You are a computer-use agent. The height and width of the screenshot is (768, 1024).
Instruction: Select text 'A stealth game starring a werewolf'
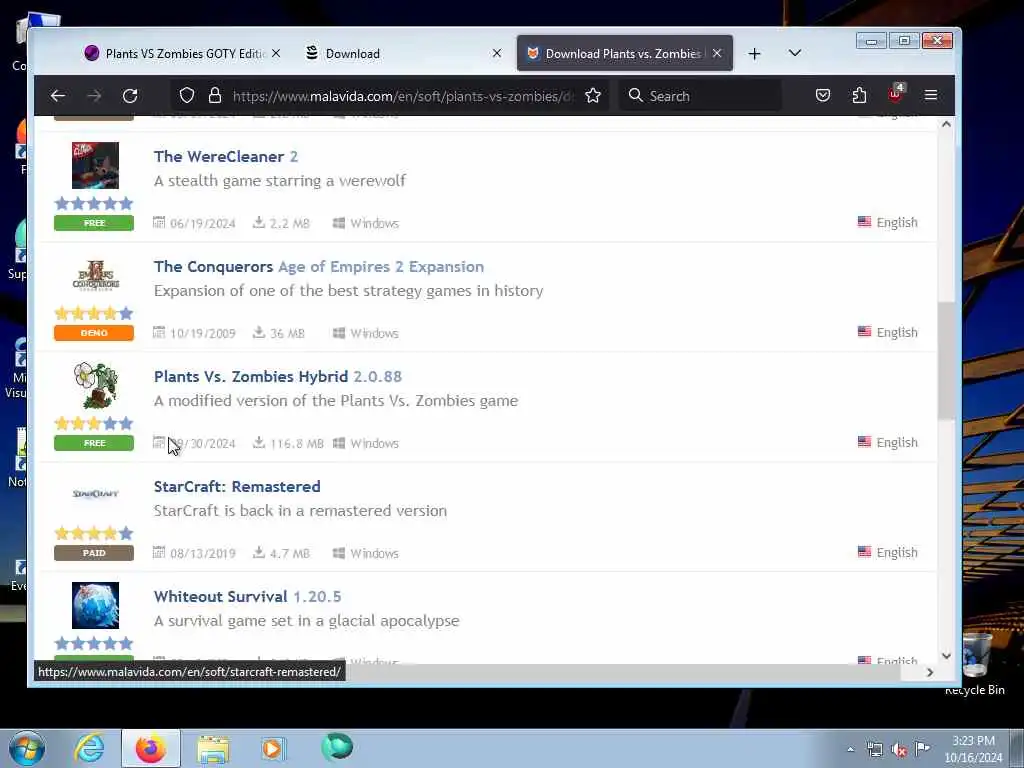280,181
